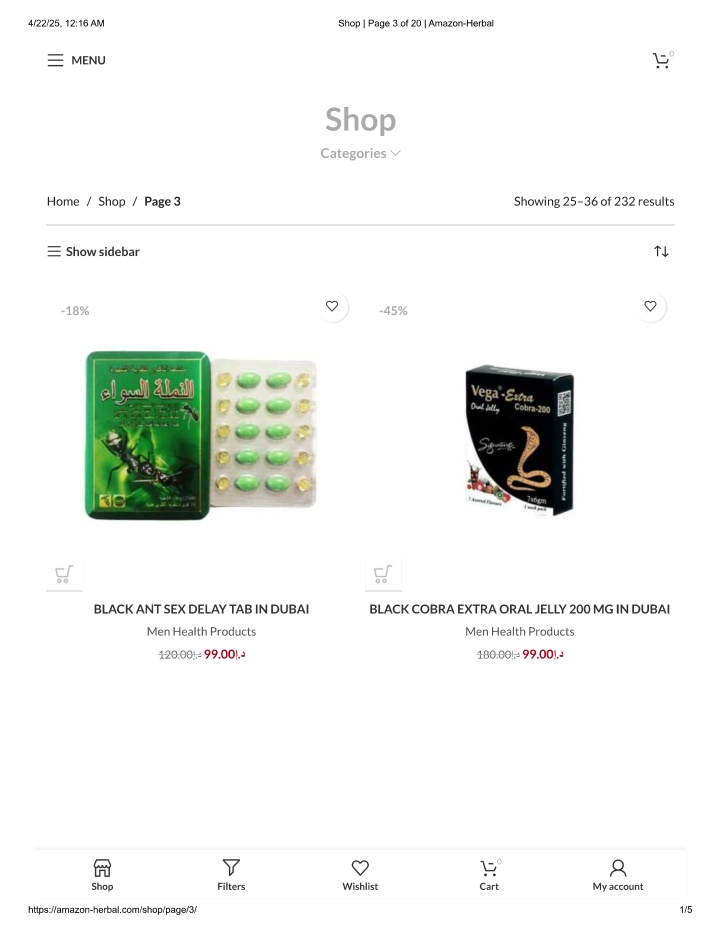720x931 pixels.
Task: Open Wishlist in bottom navigation bar
Action: [360, 875]
